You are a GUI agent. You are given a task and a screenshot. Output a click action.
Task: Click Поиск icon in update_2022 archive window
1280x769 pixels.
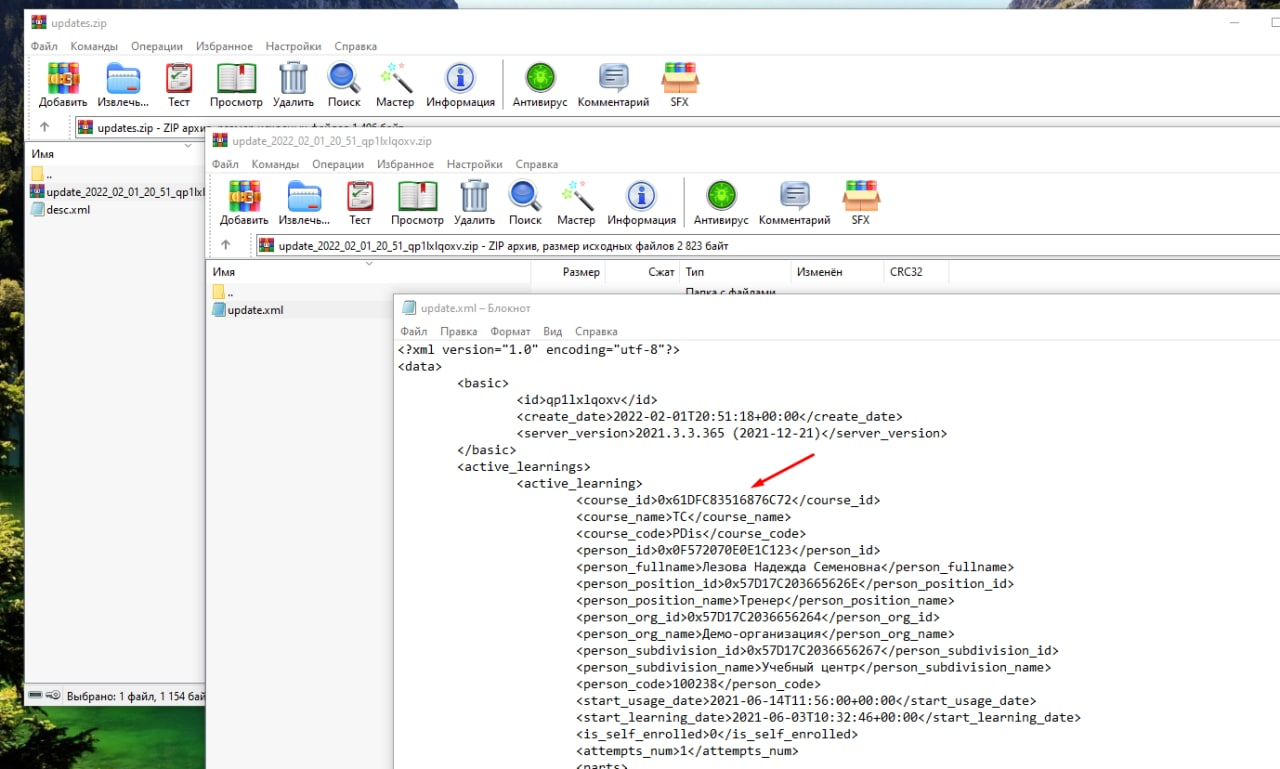point(525,195)
